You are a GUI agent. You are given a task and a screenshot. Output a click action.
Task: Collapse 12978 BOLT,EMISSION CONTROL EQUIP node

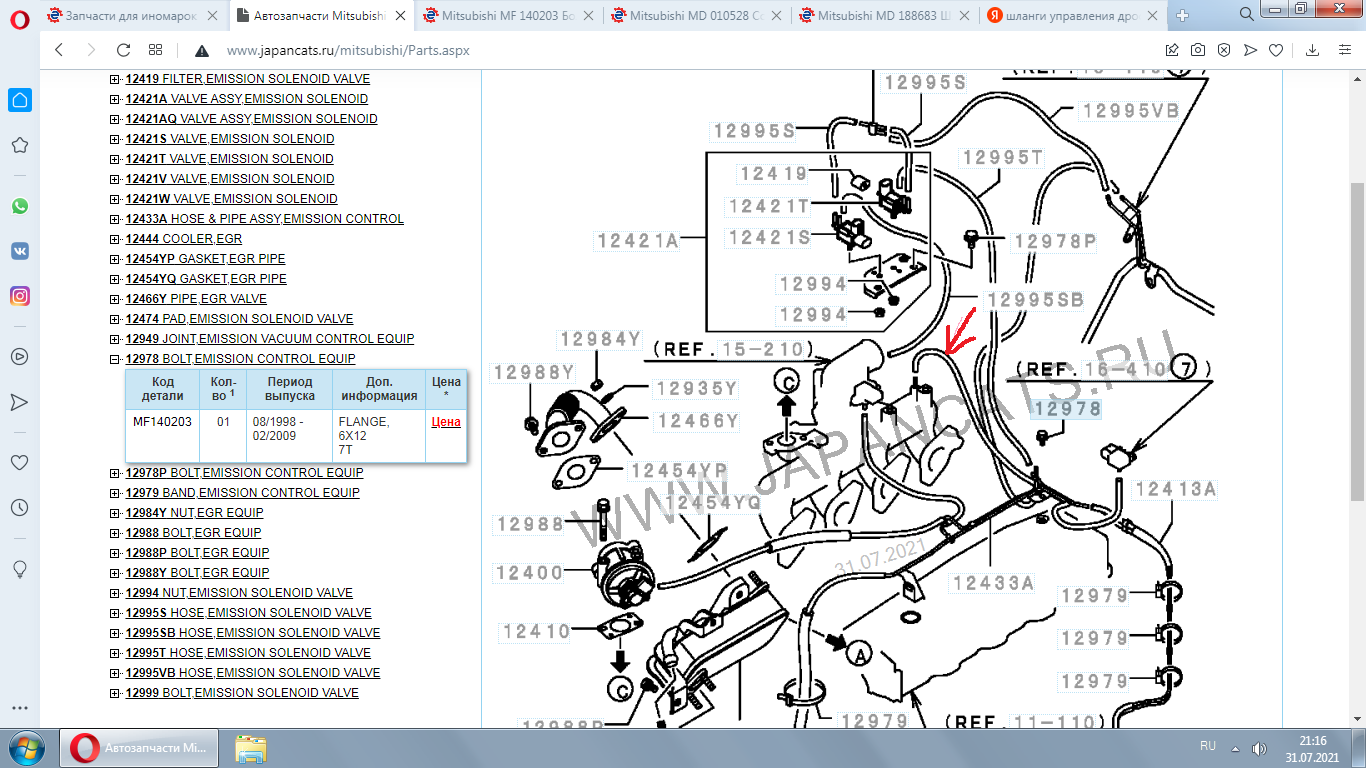[115, 359]
